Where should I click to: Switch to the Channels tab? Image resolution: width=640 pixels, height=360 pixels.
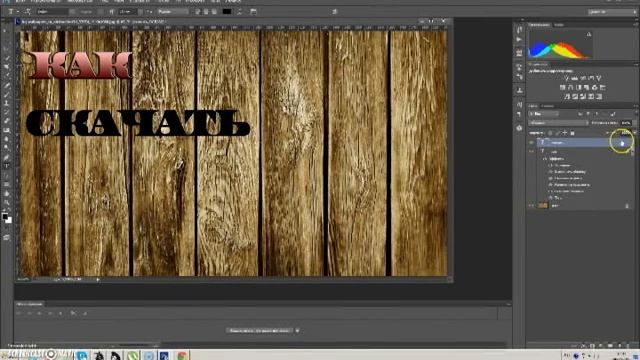[x=548, y=106]
